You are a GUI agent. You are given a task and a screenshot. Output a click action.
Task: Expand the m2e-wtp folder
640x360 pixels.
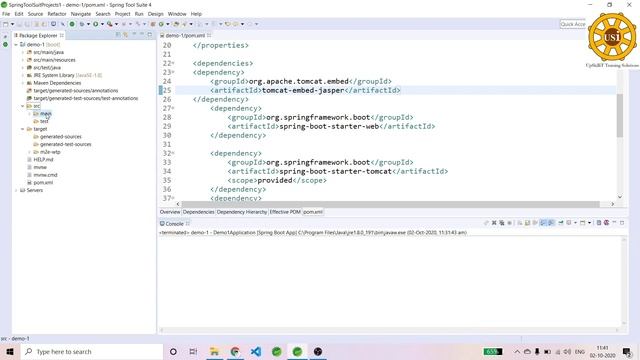pos(29,152)
